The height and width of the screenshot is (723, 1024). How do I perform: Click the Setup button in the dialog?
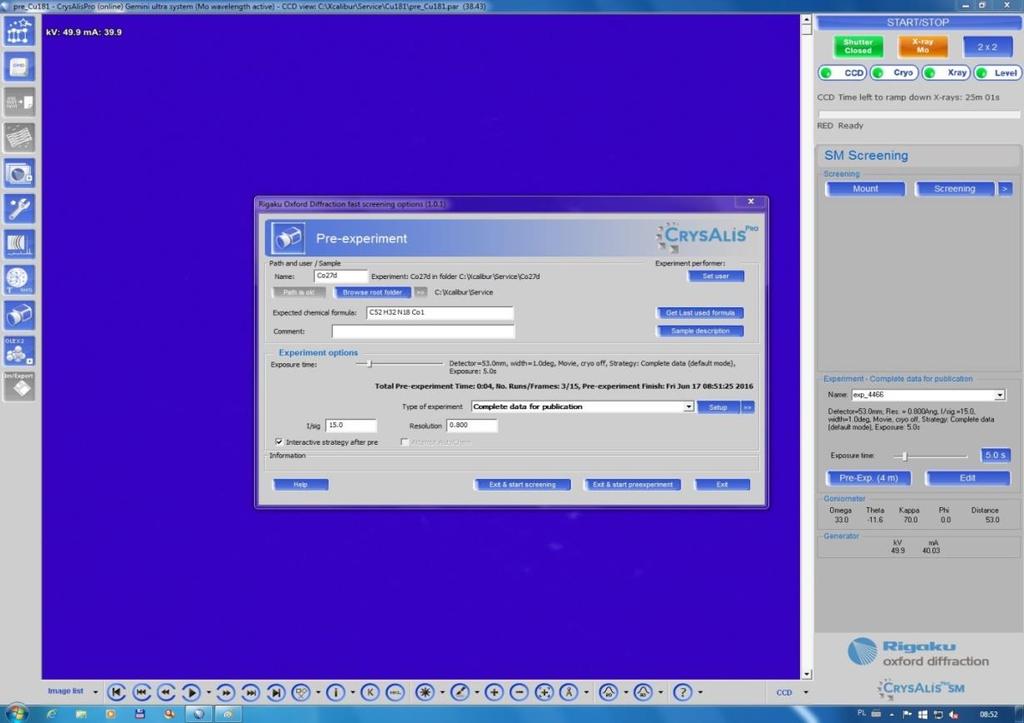718,407
